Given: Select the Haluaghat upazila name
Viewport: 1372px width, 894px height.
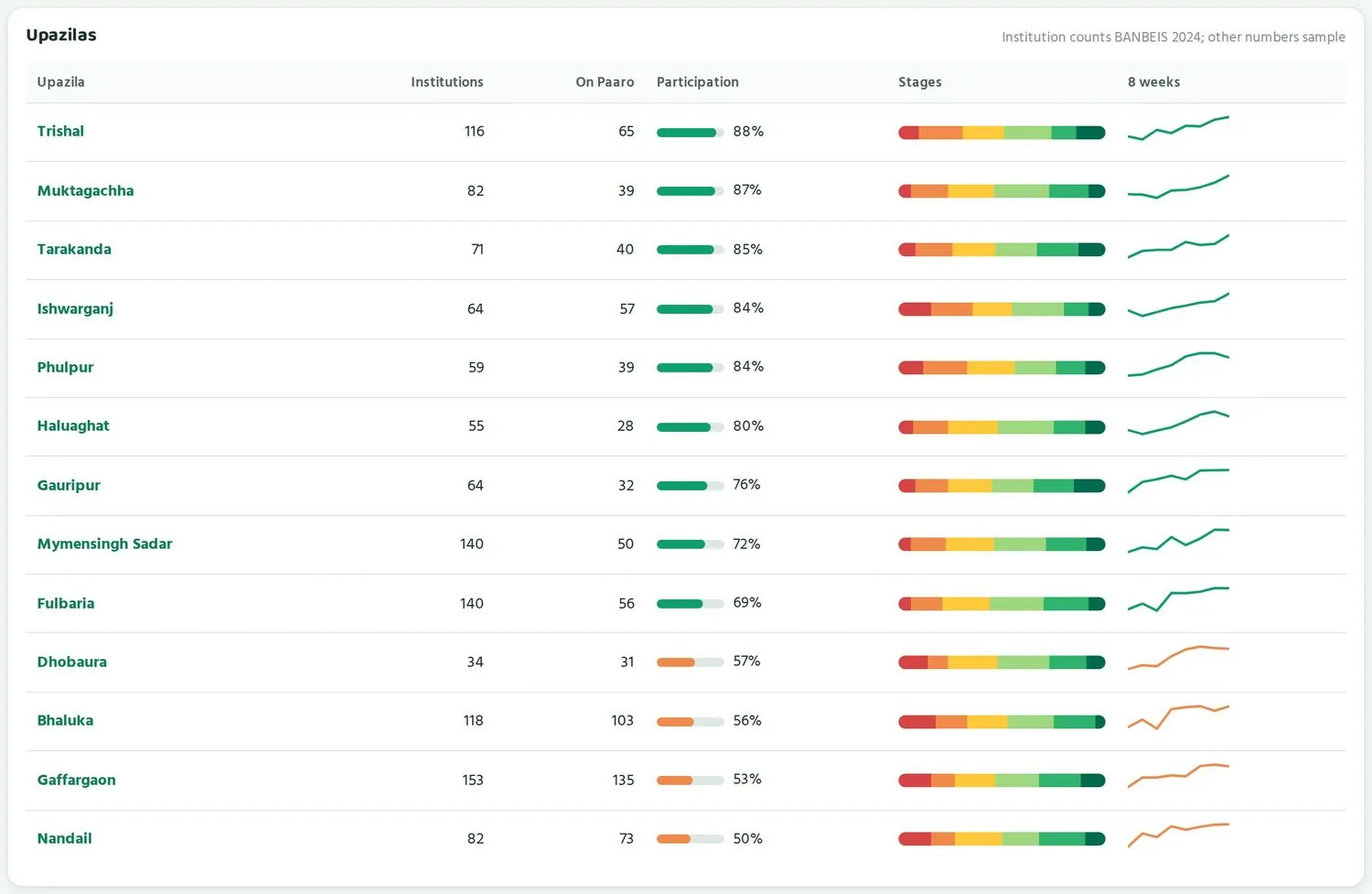Looking at the screenshot, I should click(73, 426).
